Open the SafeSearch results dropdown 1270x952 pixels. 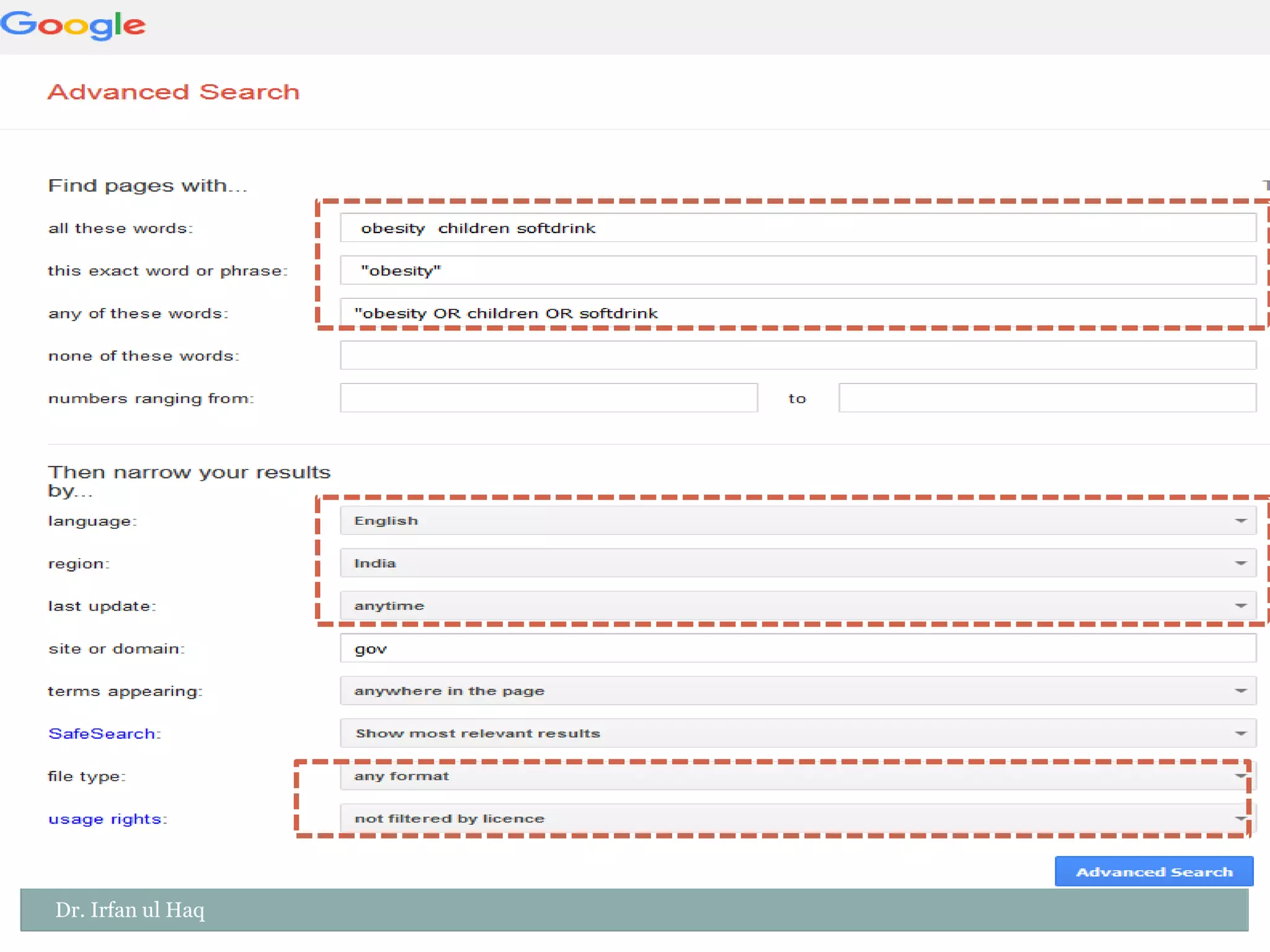click(797, 733)
